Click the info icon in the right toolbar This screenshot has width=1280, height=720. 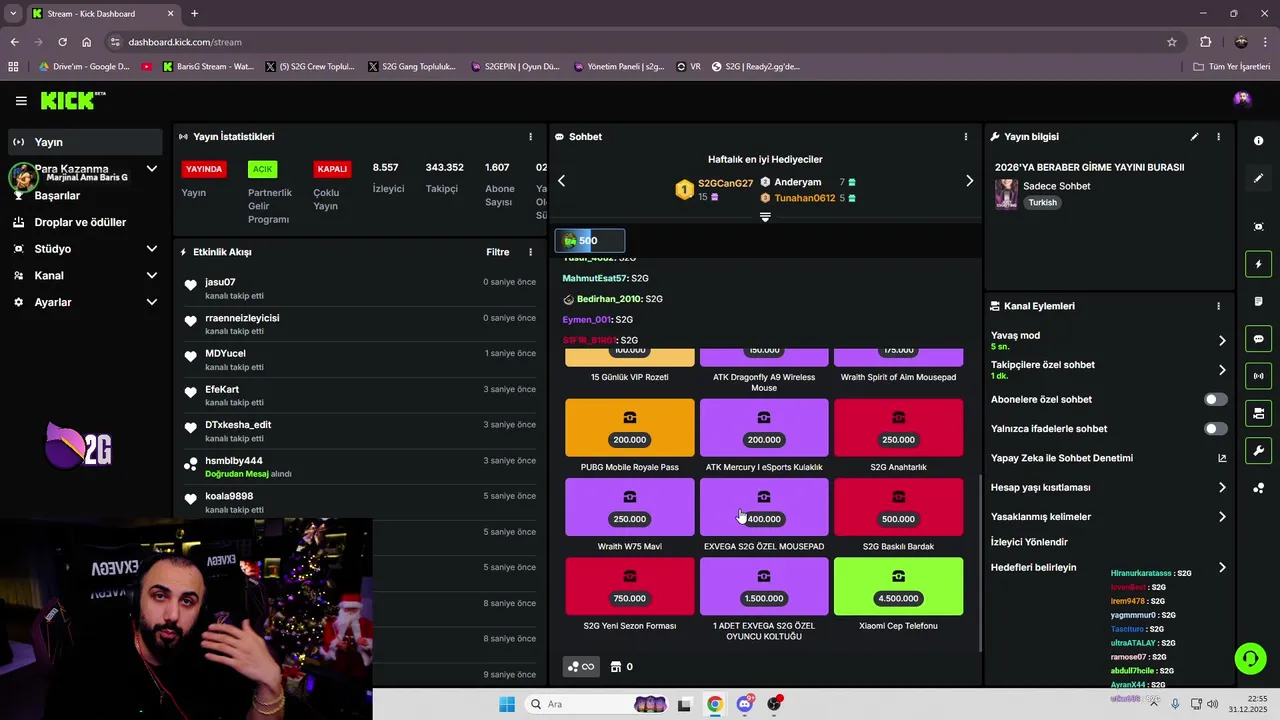click(1258, 141)
